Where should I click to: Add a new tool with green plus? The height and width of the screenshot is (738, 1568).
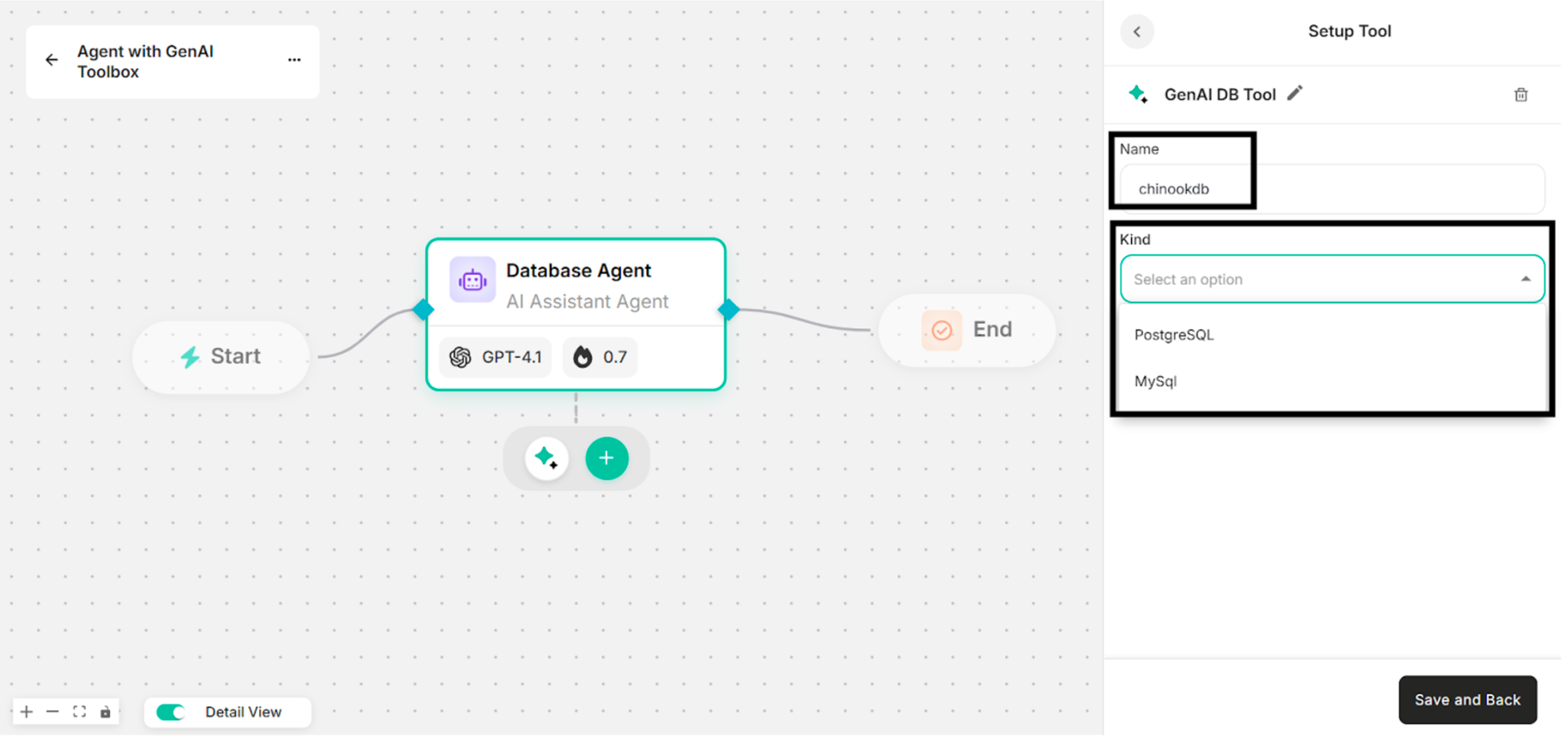607,459
